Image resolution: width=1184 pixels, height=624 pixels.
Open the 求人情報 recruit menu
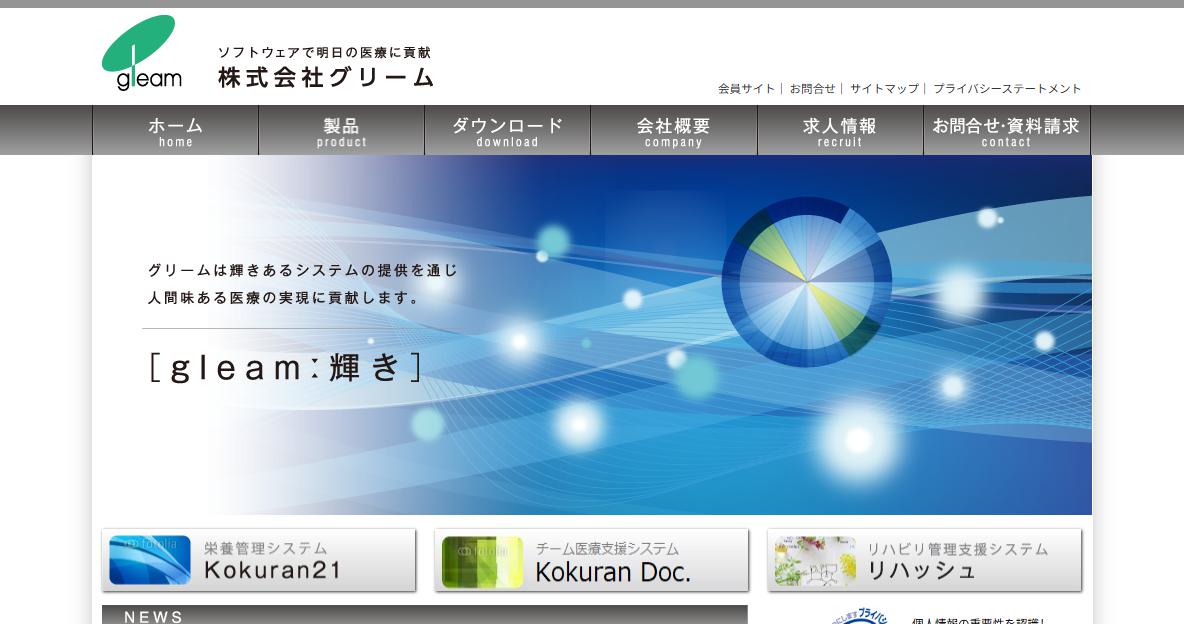tap(840, 131)
